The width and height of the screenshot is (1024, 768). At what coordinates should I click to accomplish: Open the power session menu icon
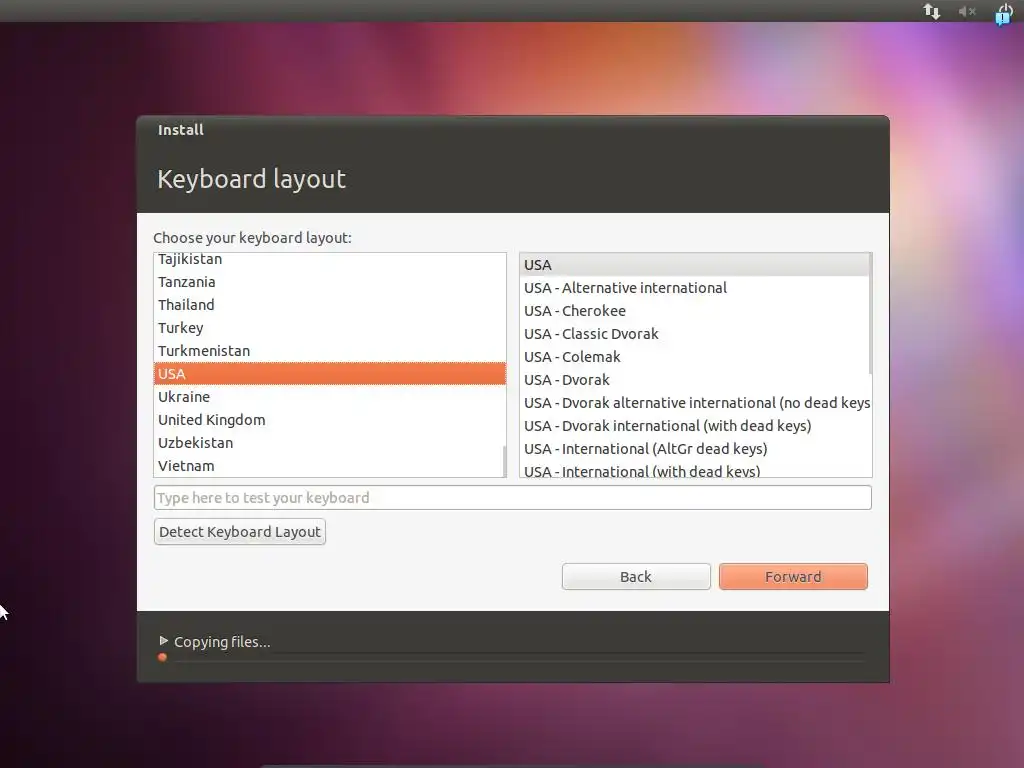click(x=1004, y=12)
